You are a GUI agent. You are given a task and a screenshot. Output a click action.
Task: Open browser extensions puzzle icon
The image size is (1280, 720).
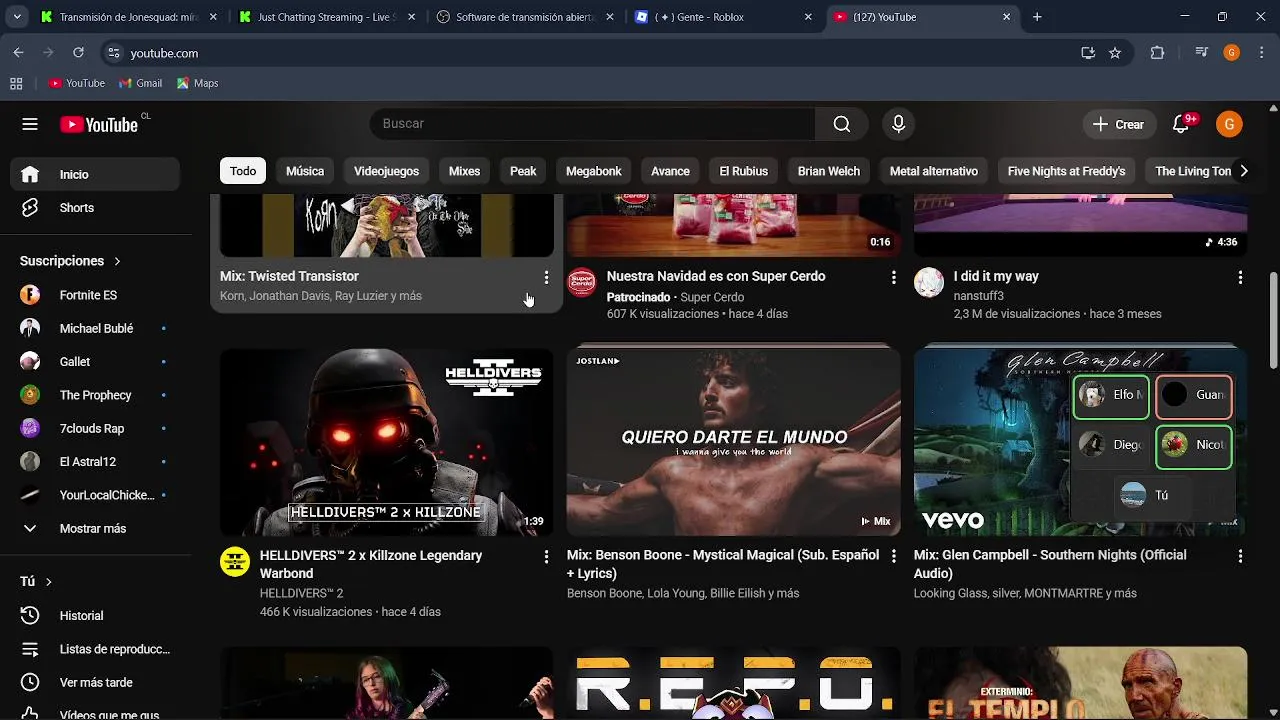point(1157,53)
